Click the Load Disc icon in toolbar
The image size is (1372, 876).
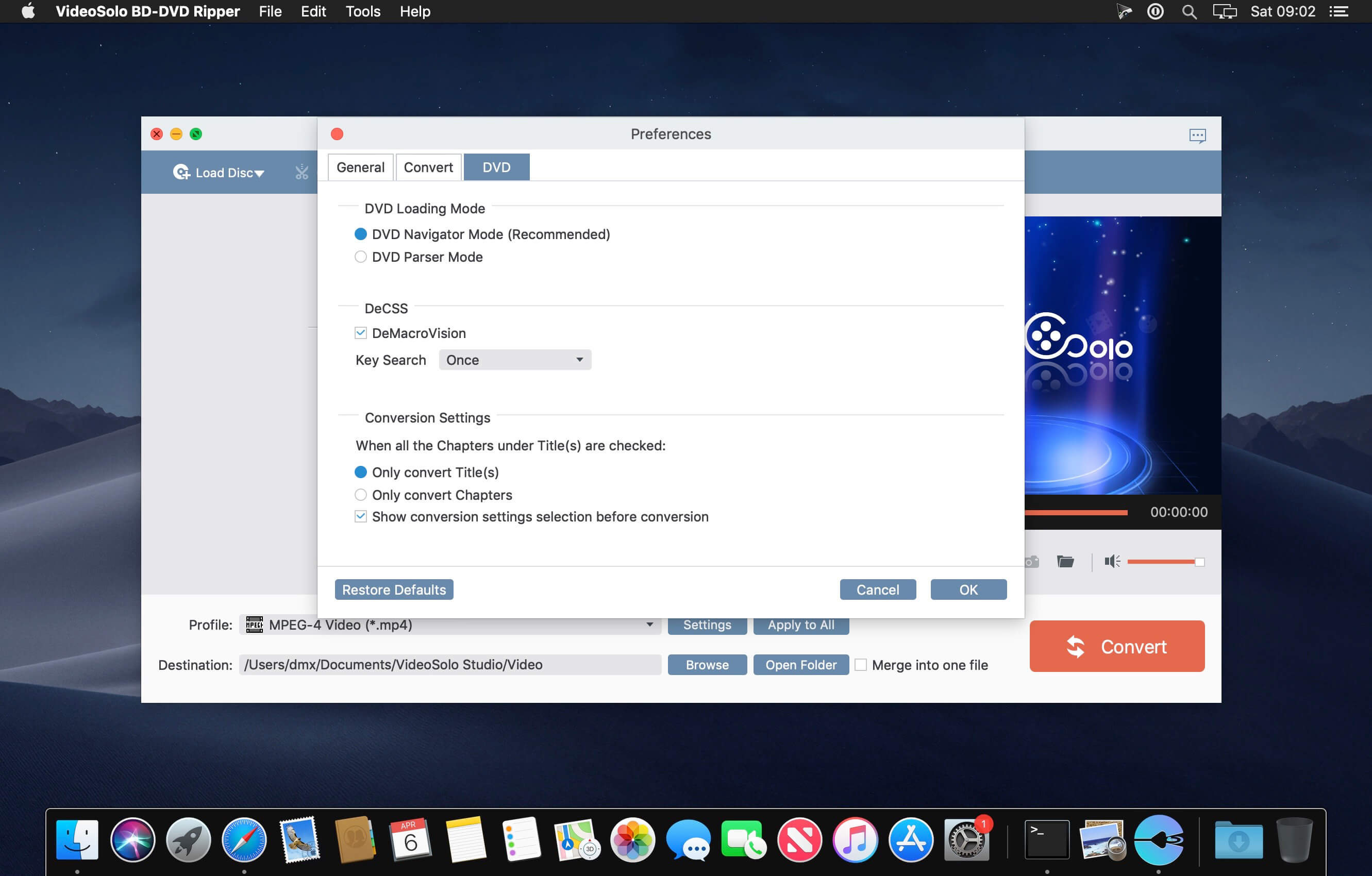[182, 172]
